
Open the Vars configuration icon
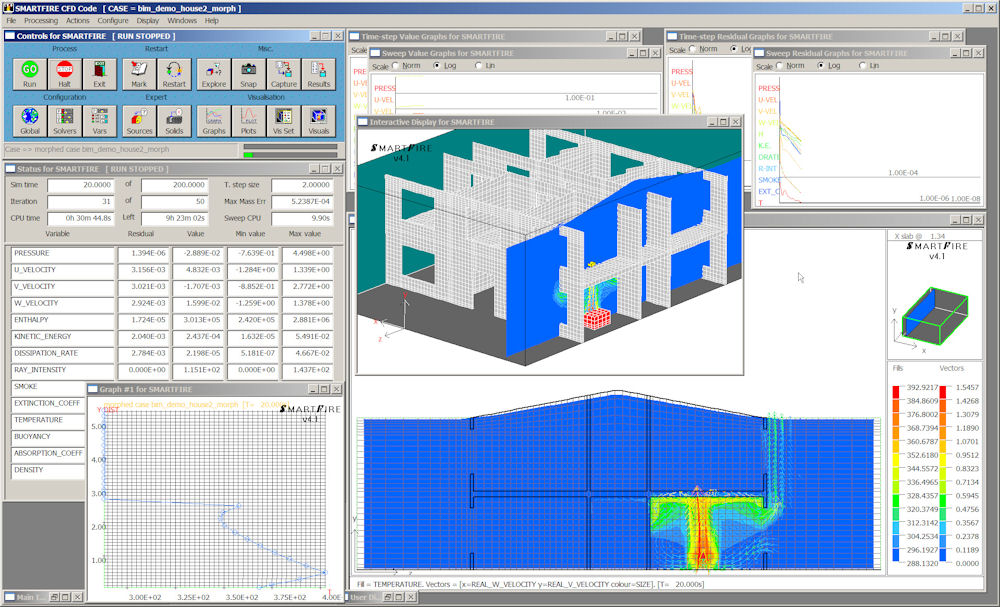pos(99,121)
